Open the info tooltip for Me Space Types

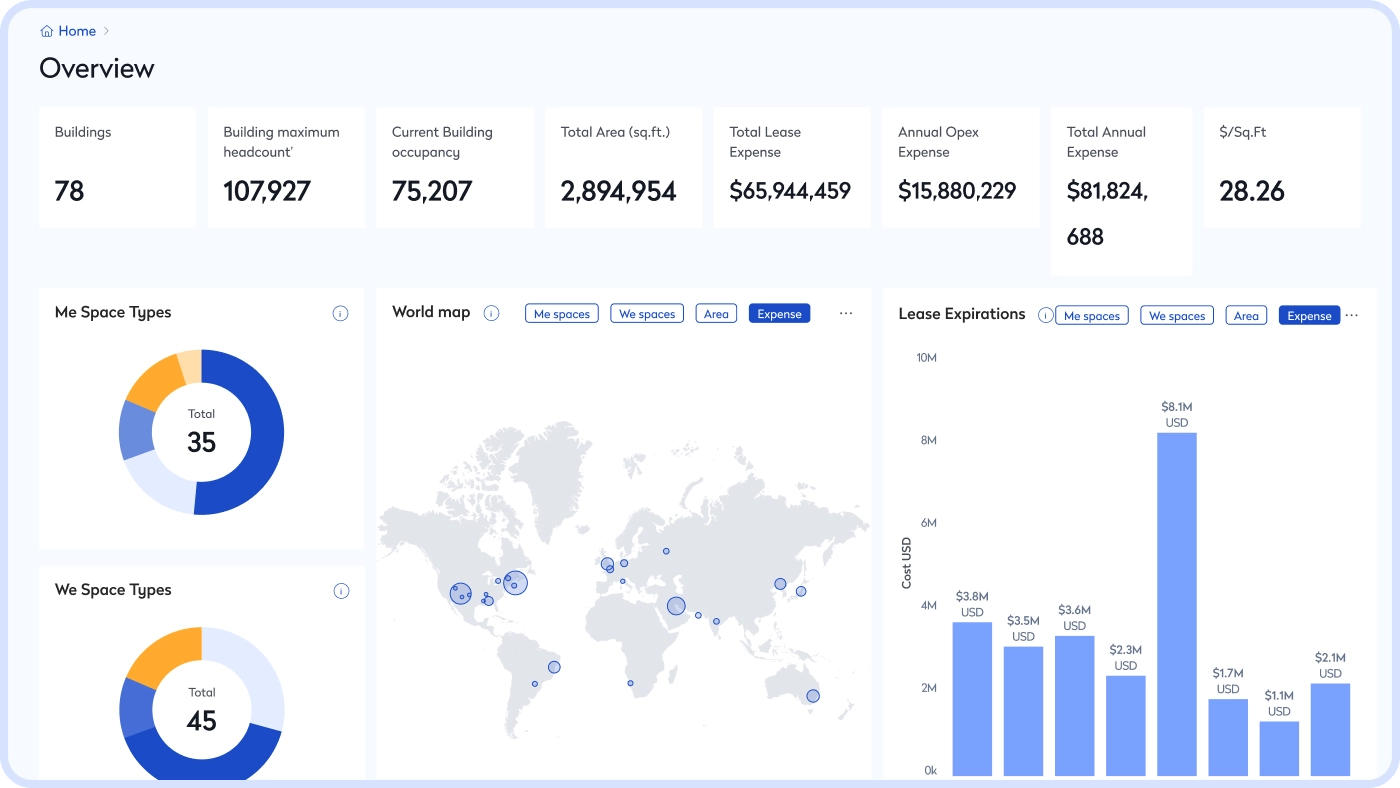pyautogui.click(x=341, y=312)
